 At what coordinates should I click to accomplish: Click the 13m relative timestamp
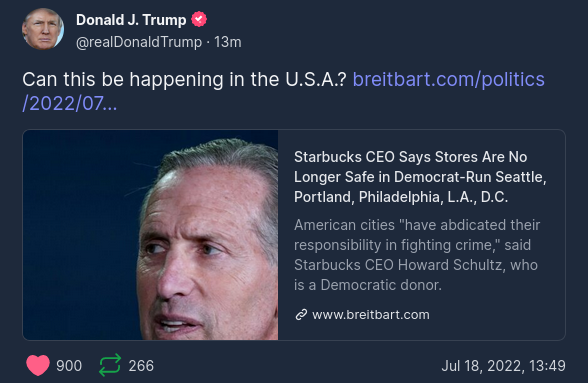pyautogui.click(x=228, y=42)
